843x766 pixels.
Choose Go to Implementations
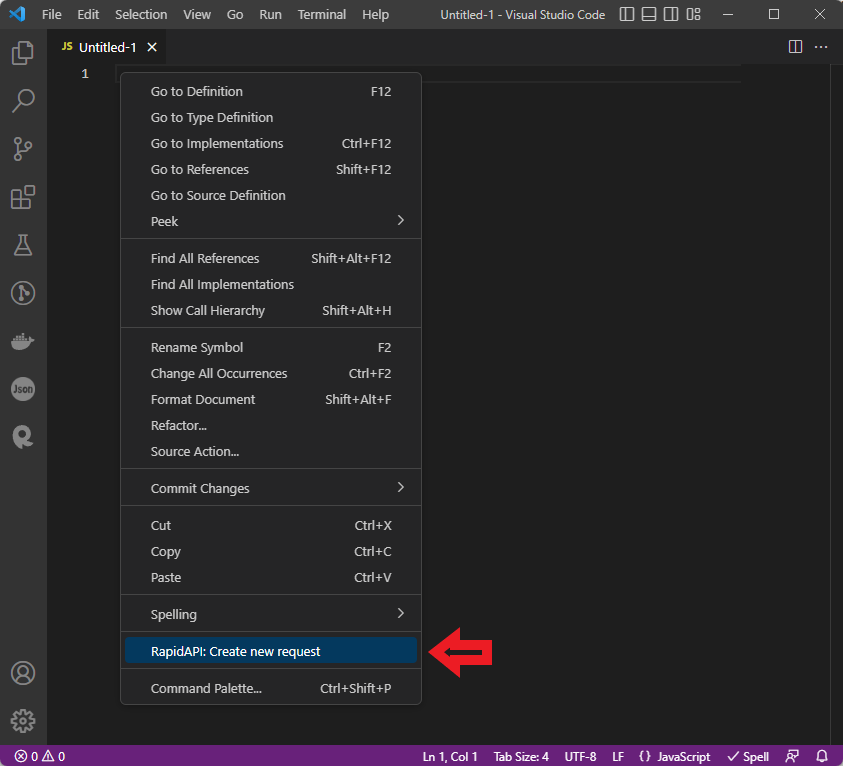271,144
